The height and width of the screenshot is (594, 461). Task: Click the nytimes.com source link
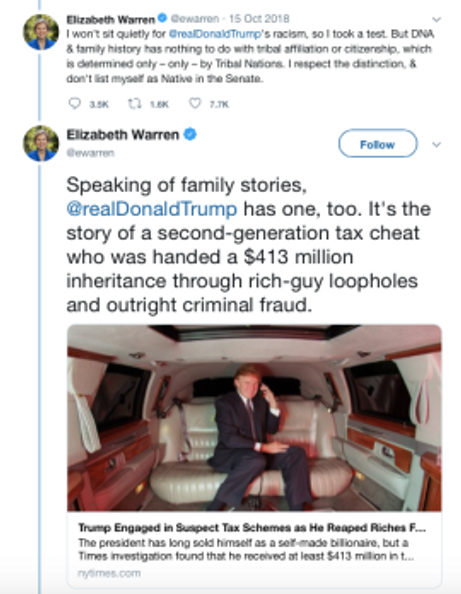109,573
